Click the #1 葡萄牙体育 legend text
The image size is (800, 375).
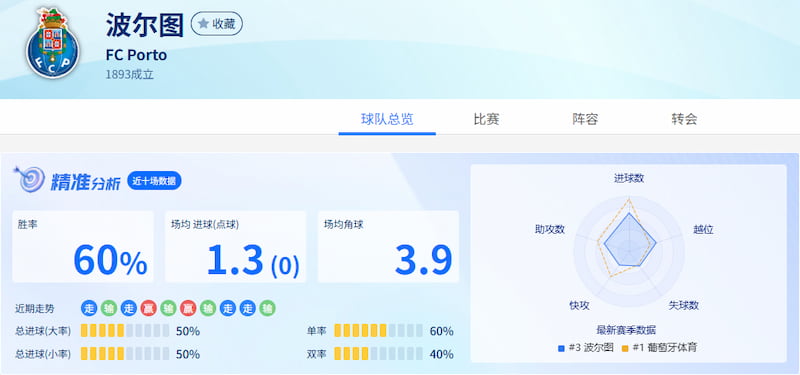coord(664,348)
